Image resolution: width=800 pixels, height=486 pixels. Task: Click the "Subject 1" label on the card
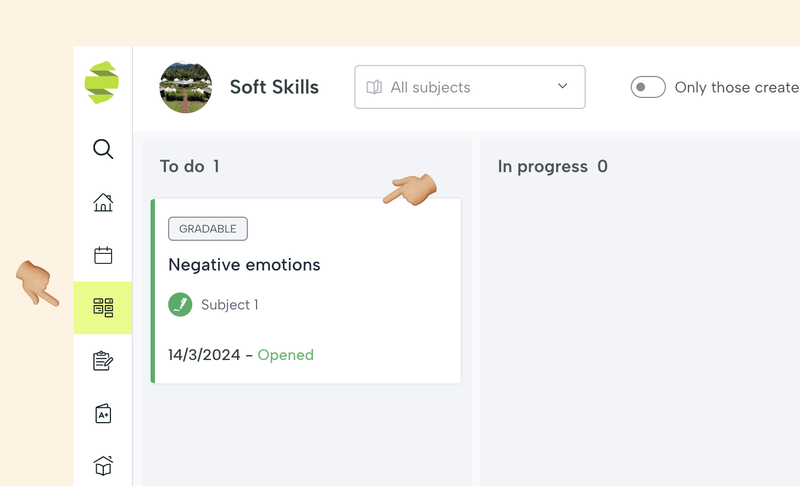(229, 305)
